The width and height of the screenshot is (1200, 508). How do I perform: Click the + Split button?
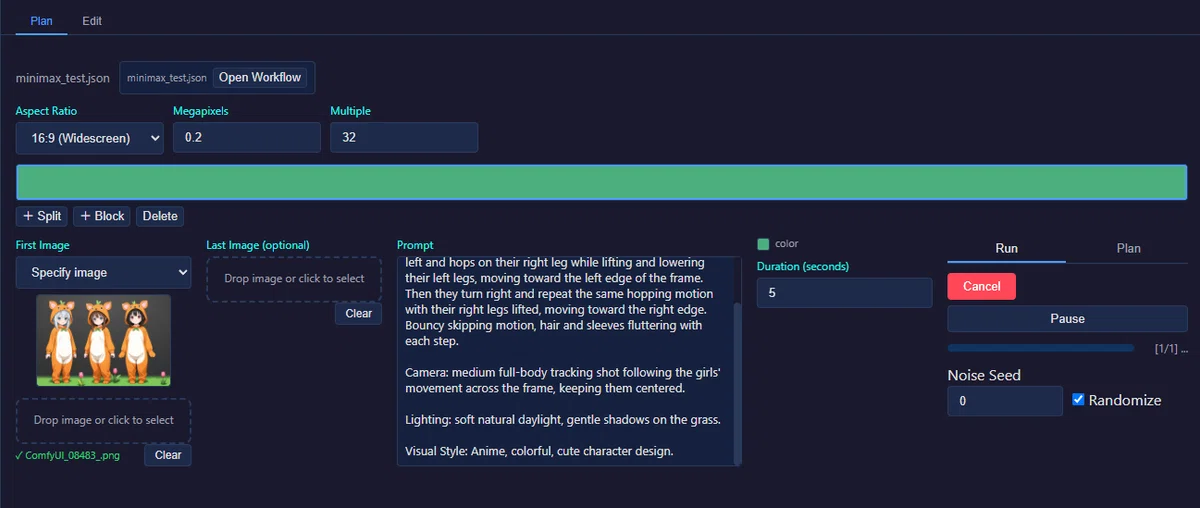(x=42, y=216)
